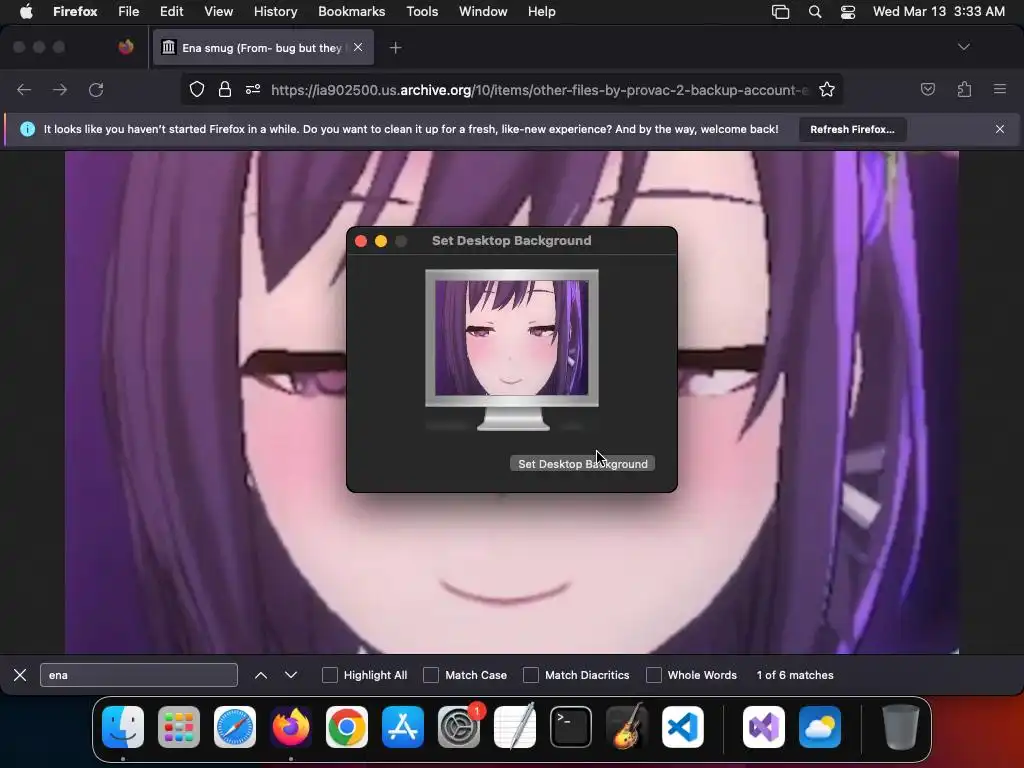Open Terminal from the Dock
Image resolution: width=1024 pixels, height=768 pixels.
[x=571, y=727]
